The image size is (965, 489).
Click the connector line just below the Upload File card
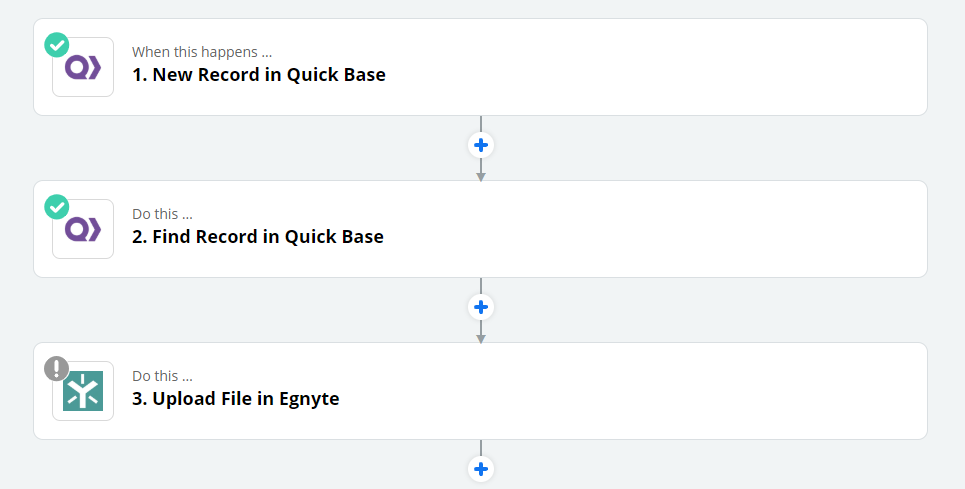[481, 448]
